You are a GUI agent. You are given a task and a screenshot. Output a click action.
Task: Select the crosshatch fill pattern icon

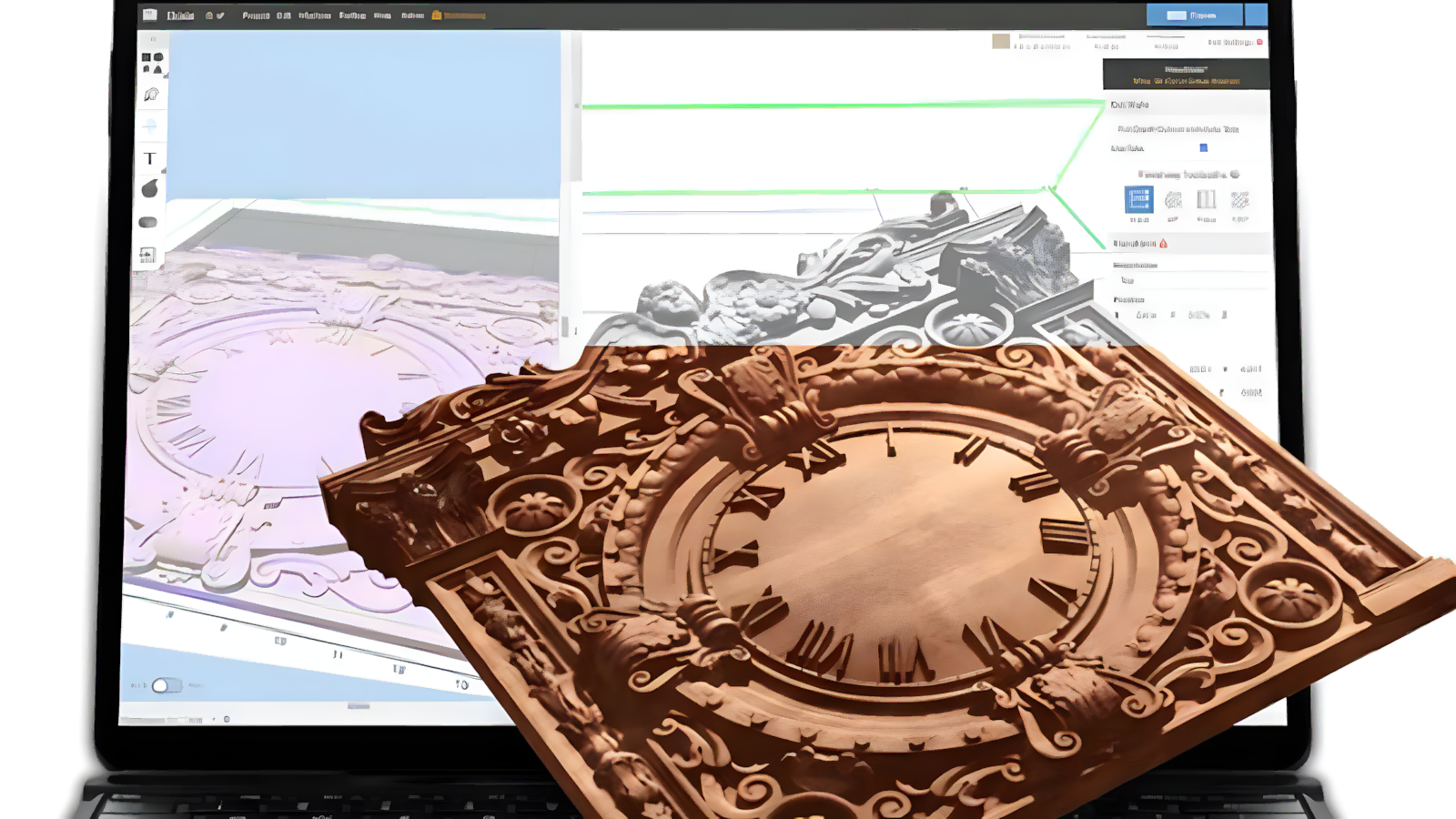tap(1239, 199)
